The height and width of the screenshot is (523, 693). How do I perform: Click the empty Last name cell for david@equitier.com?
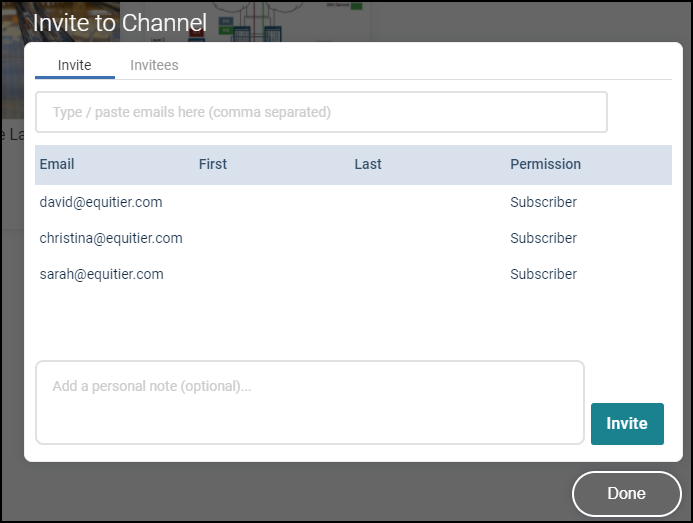(425, 202)
